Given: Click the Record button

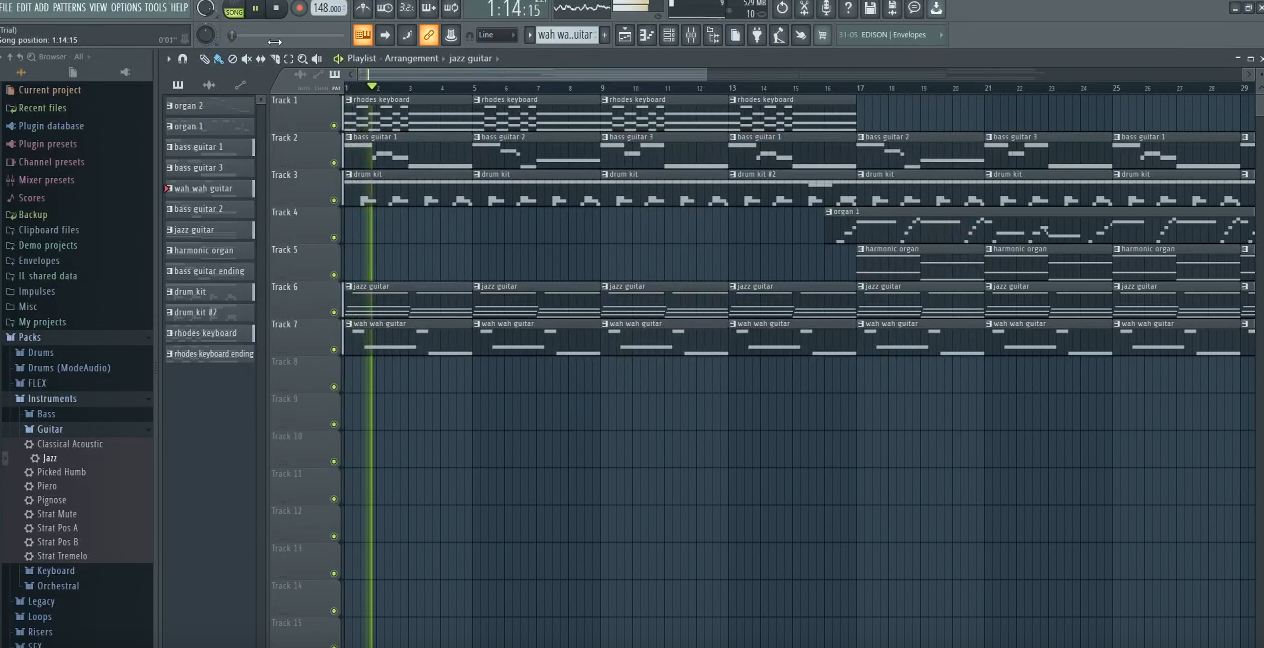Looking at the screenshot, I should click(299, 9).
